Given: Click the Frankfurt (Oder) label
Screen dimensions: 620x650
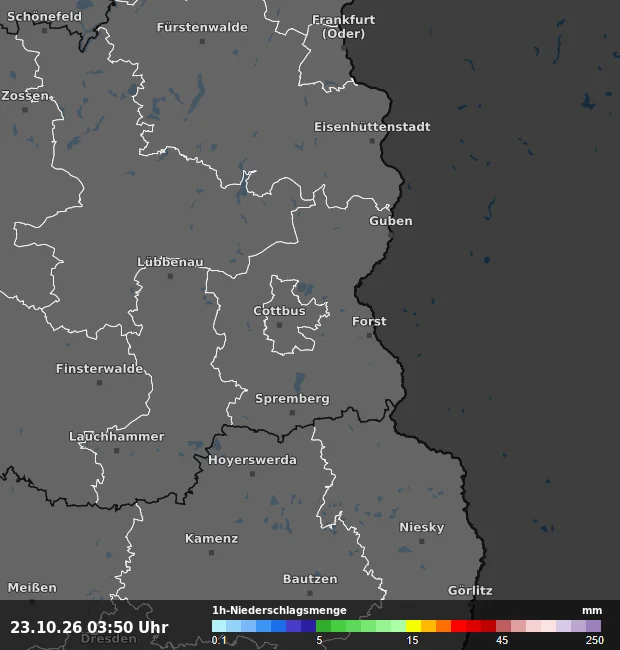Looking at the screenshot, I should 344,27.
